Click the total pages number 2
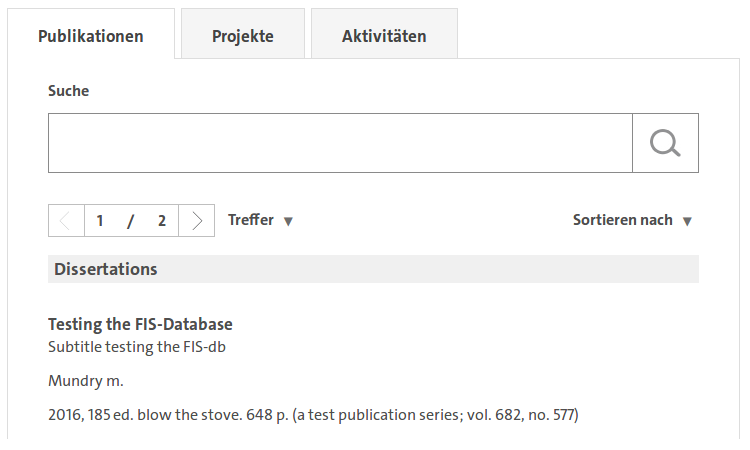This screenshot has height=450, width=750. click(x=162, y=220)
